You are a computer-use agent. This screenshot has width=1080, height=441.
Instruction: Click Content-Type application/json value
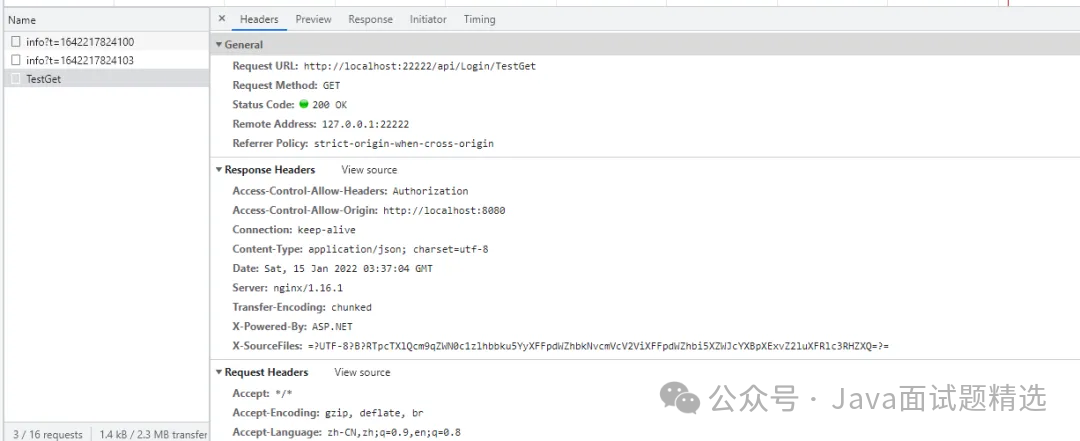pyautogui.click(x=398, y=249)
